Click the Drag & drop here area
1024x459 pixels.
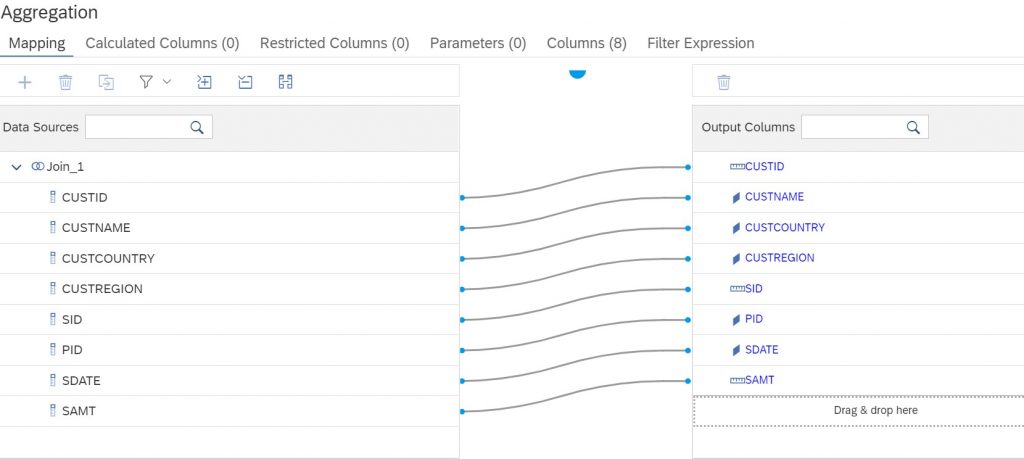coord(858,411)
